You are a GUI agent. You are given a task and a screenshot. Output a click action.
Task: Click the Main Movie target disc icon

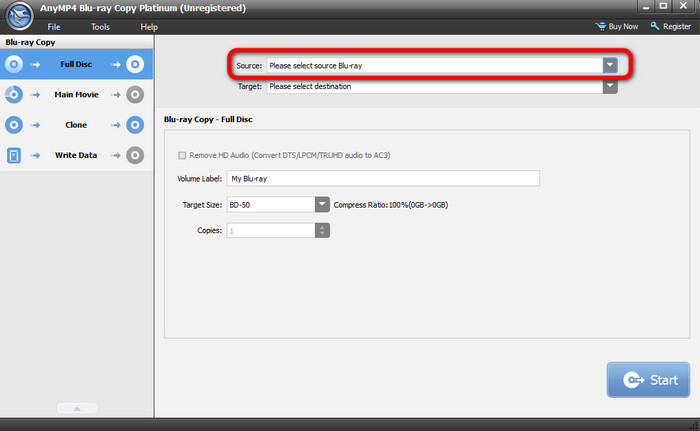pyautogui.click(x=135, y=95)
